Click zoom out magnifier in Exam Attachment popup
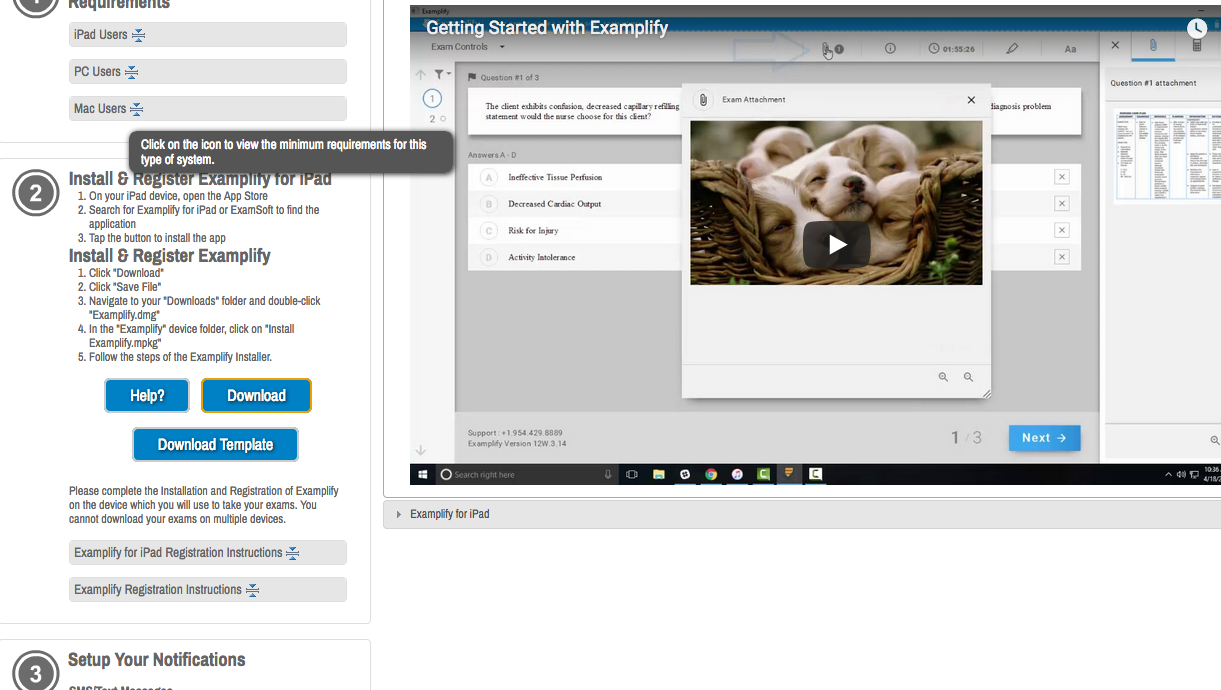 [968, 377]
